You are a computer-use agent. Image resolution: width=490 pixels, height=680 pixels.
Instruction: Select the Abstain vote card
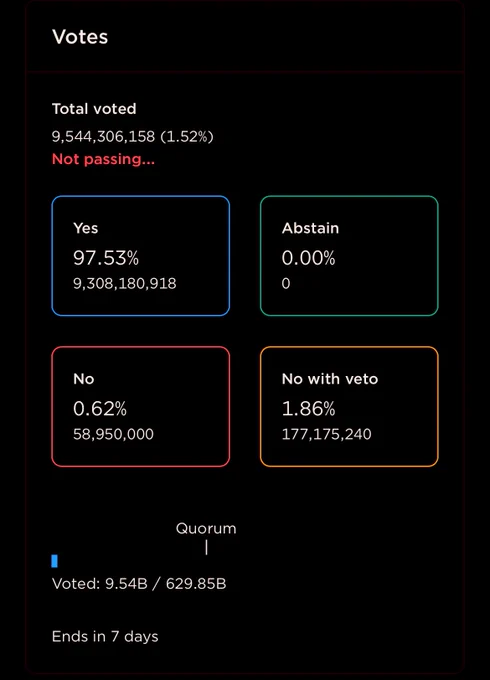click(x=349, y=256)
